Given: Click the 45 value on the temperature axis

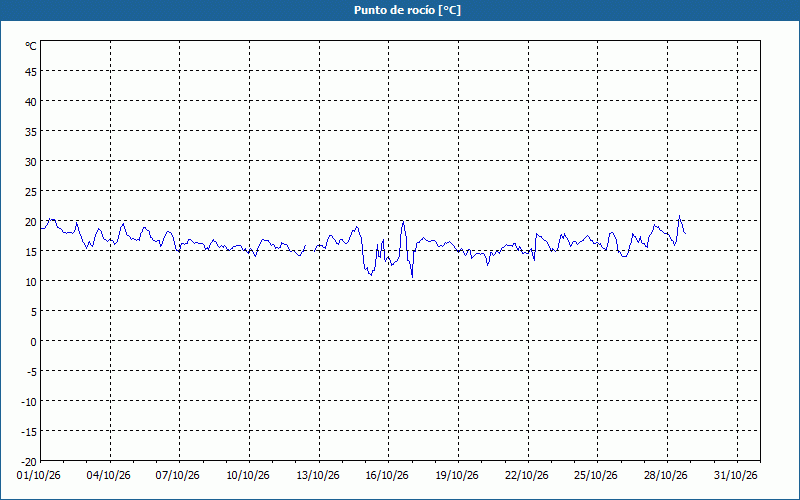Looking at the screenshot, I should 31,72.
